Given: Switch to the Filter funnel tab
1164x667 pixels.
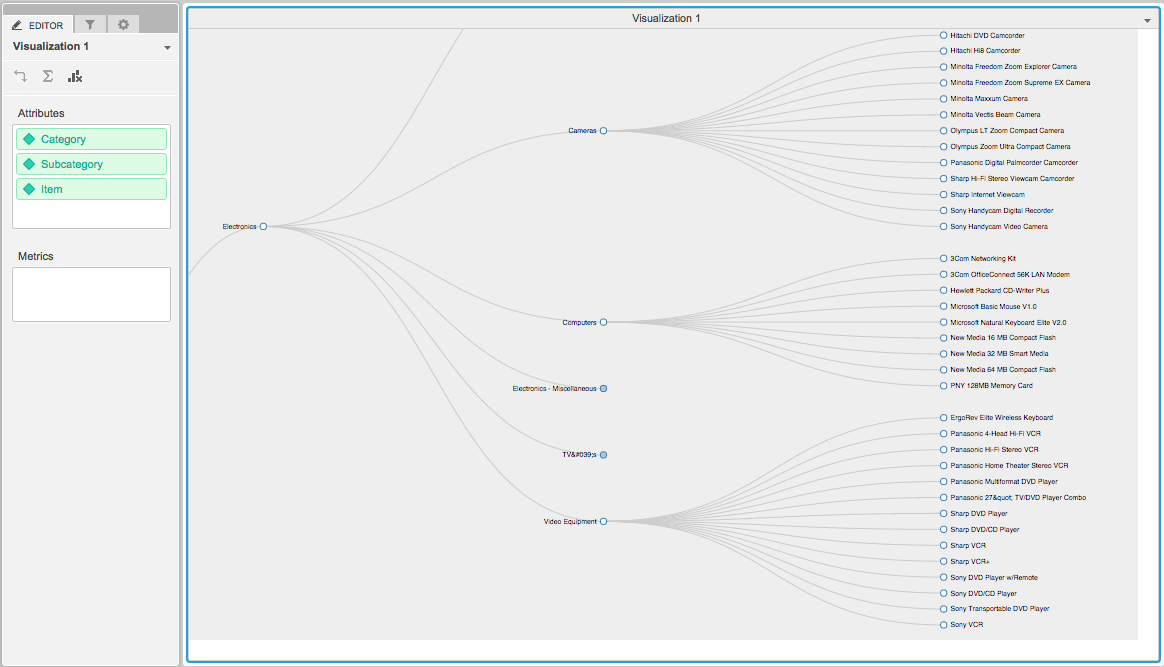Looking at the screenshot, I should coord(90,24).
